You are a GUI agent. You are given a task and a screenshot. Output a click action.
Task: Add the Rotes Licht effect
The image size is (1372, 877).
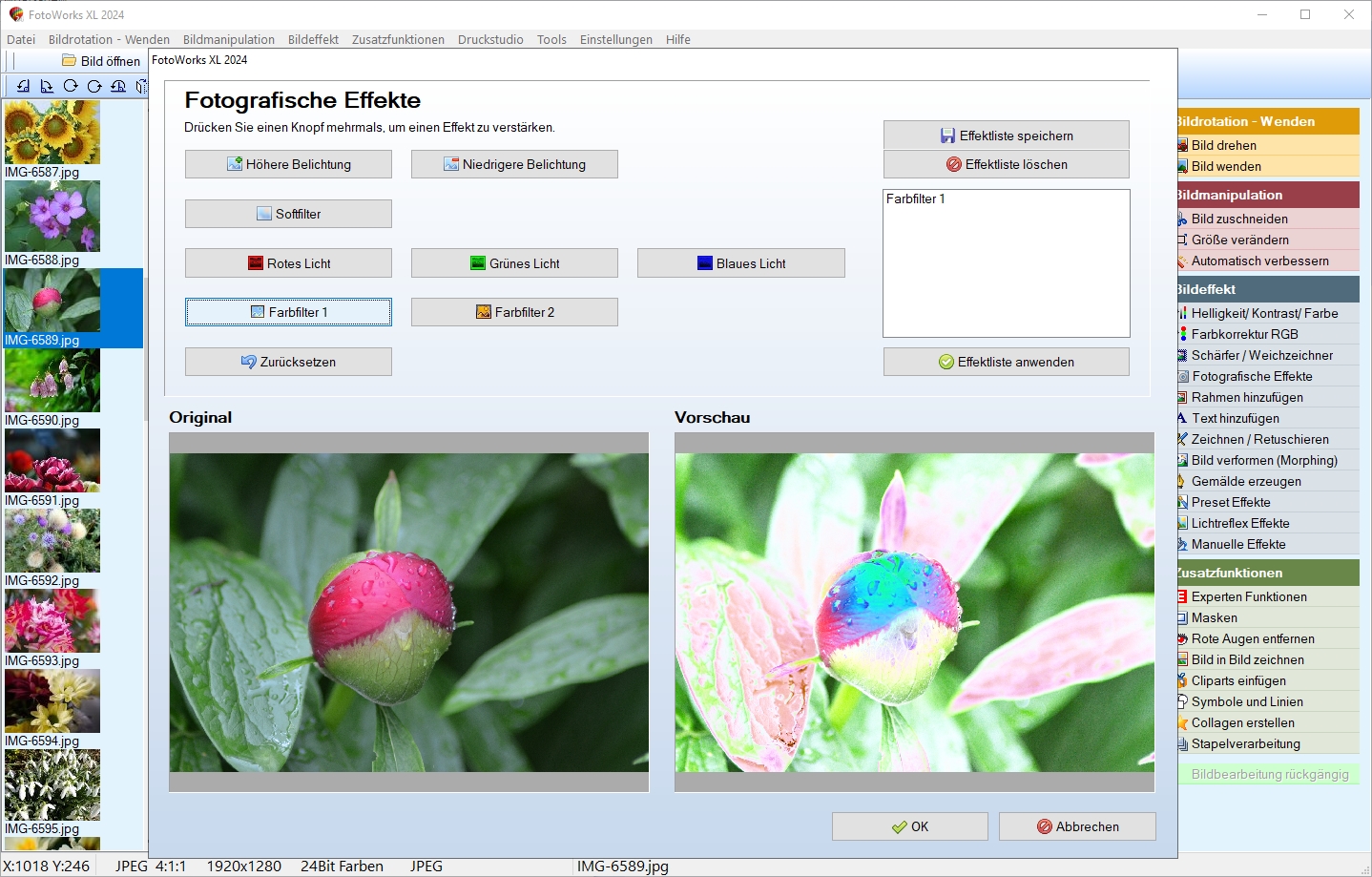point(288,263)
